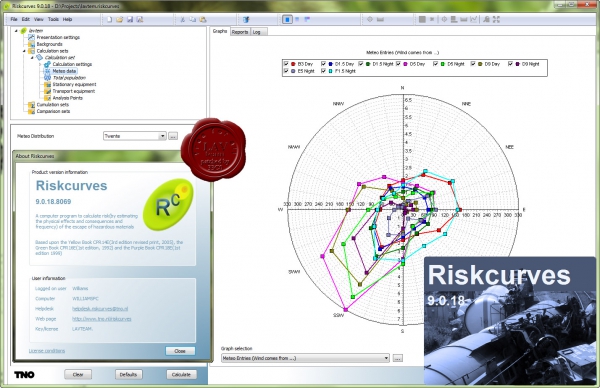Click the Cumulation sets tree icon

(31, 104)
